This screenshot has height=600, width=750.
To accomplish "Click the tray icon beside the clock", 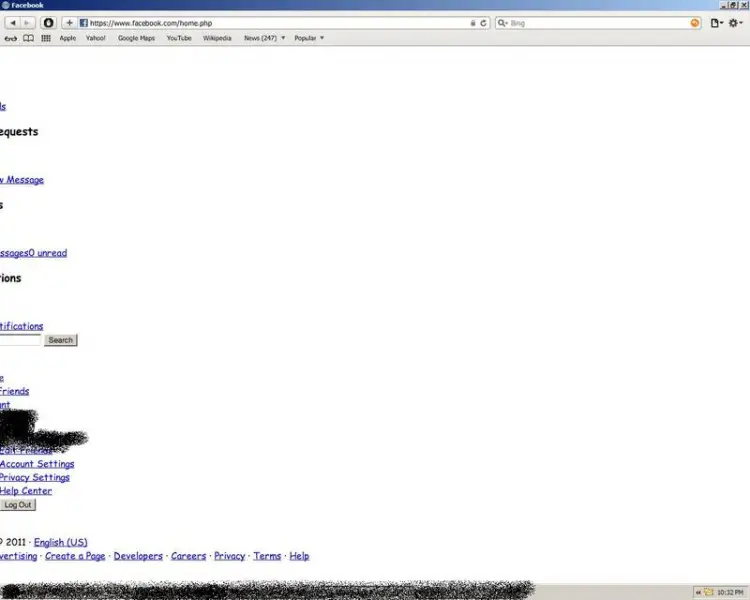I will (x=709, y=593).
